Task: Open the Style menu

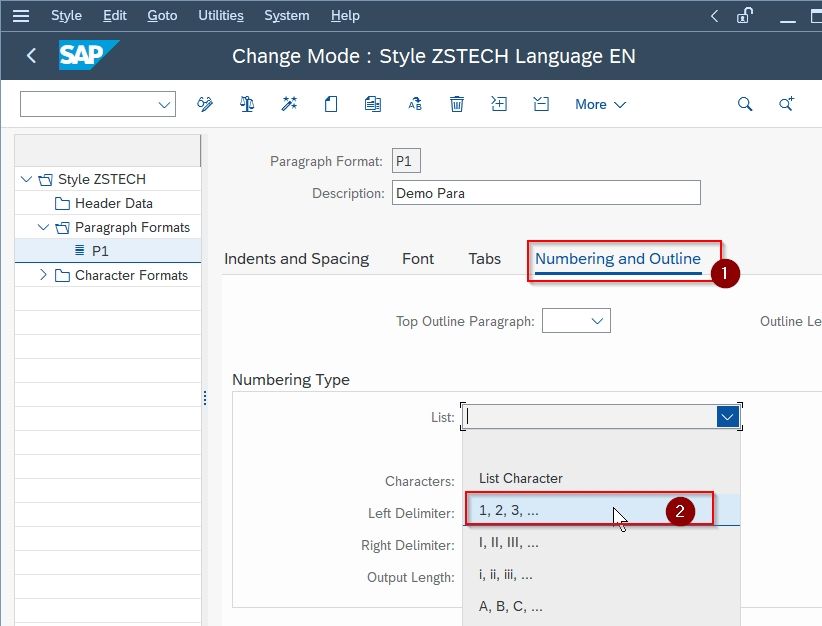Action: 66,16
